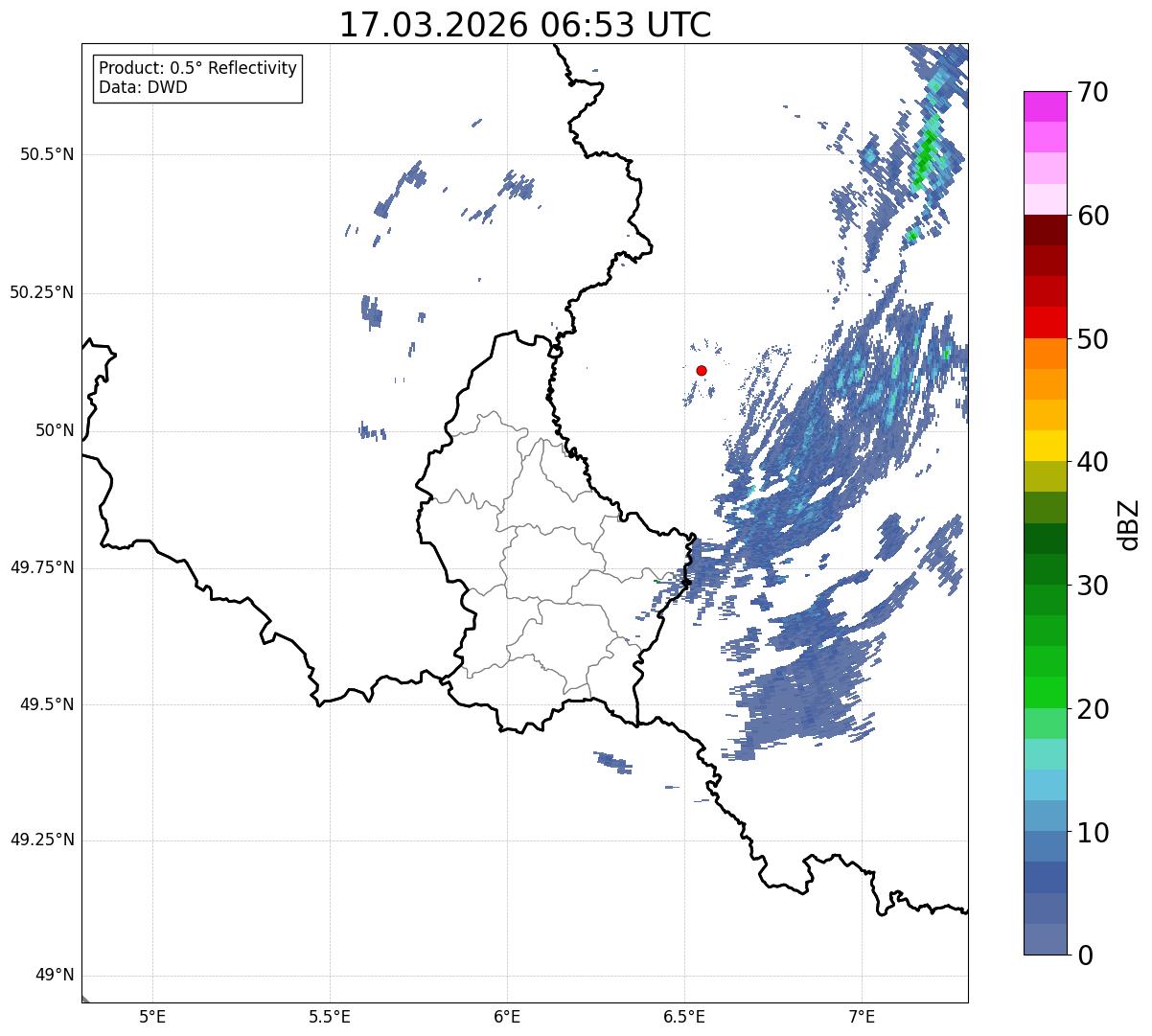1152x1036 pixels.
Task: Click the green echo cell near 50.5°N
Action: point(926,153)
